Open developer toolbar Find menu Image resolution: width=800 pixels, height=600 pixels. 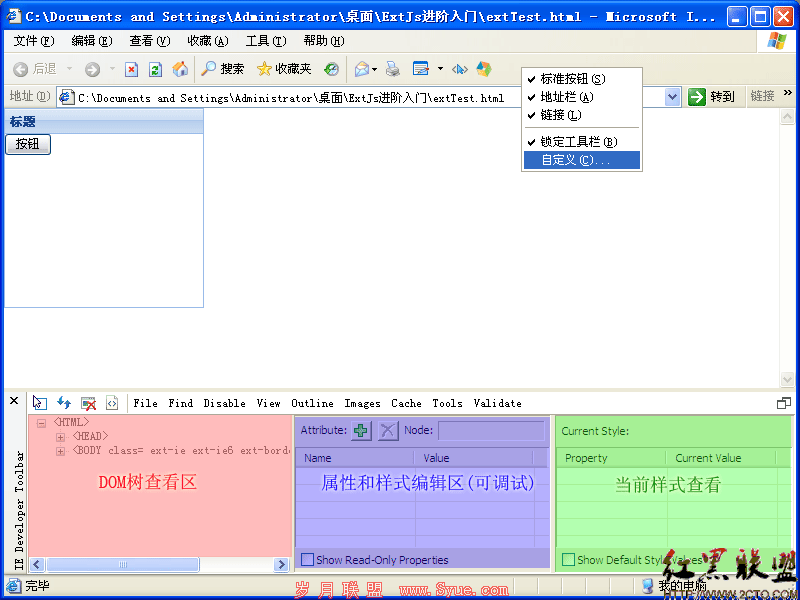point(181,403)
